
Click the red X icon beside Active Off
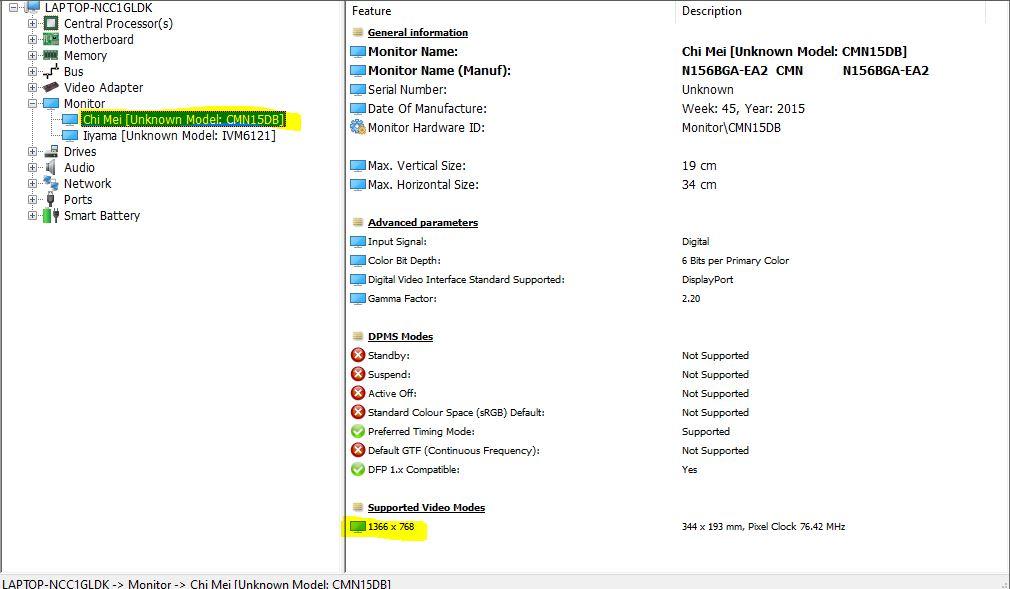[x=358, y=393]
